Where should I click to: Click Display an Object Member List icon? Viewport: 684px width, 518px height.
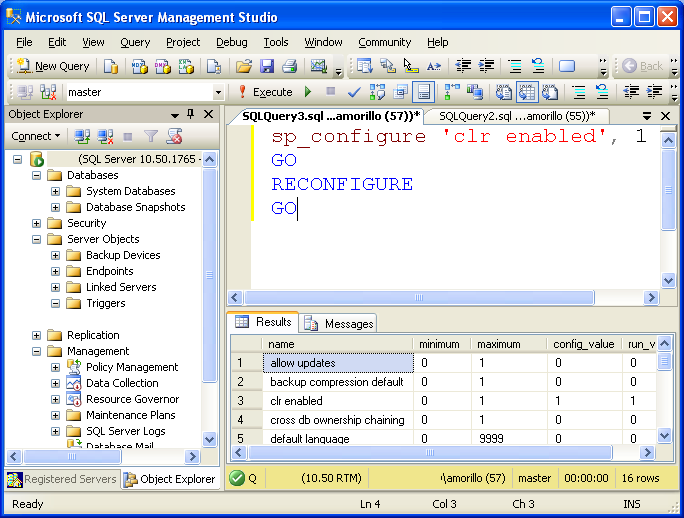[364, 66]
